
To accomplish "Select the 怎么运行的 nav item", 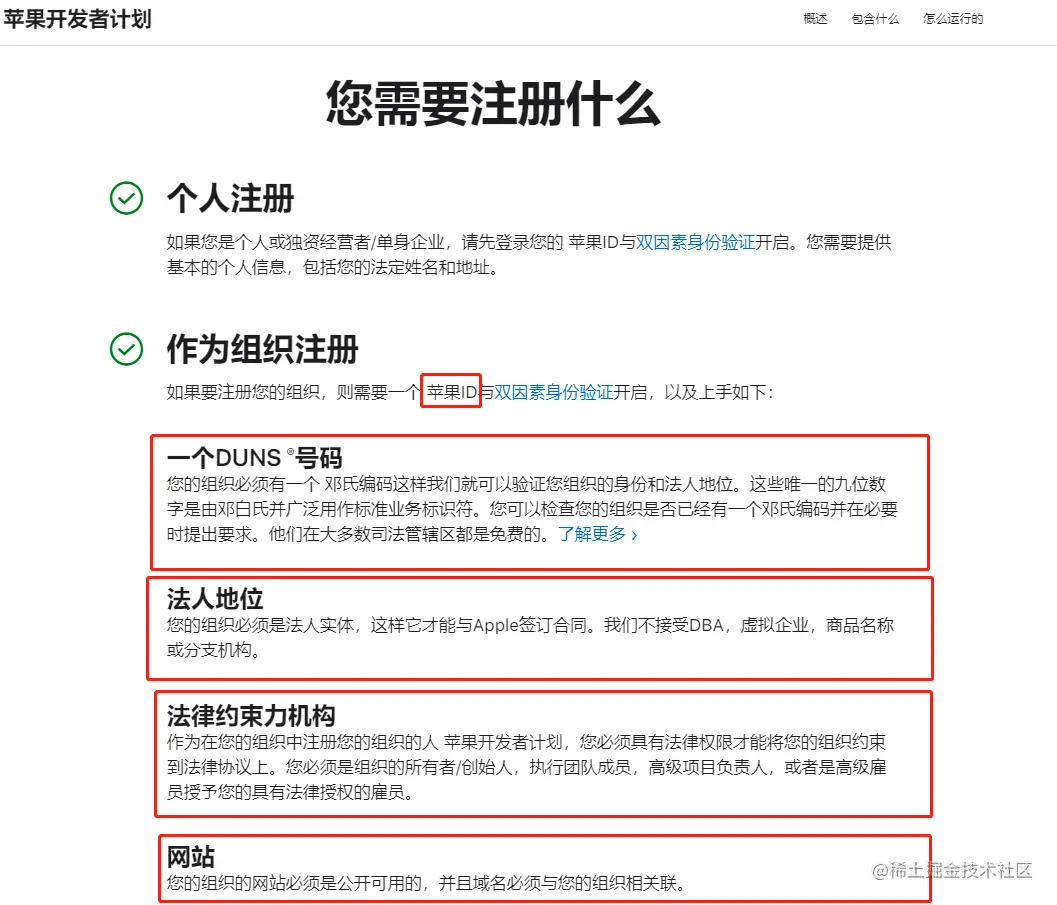I will (x=953, y=19).
